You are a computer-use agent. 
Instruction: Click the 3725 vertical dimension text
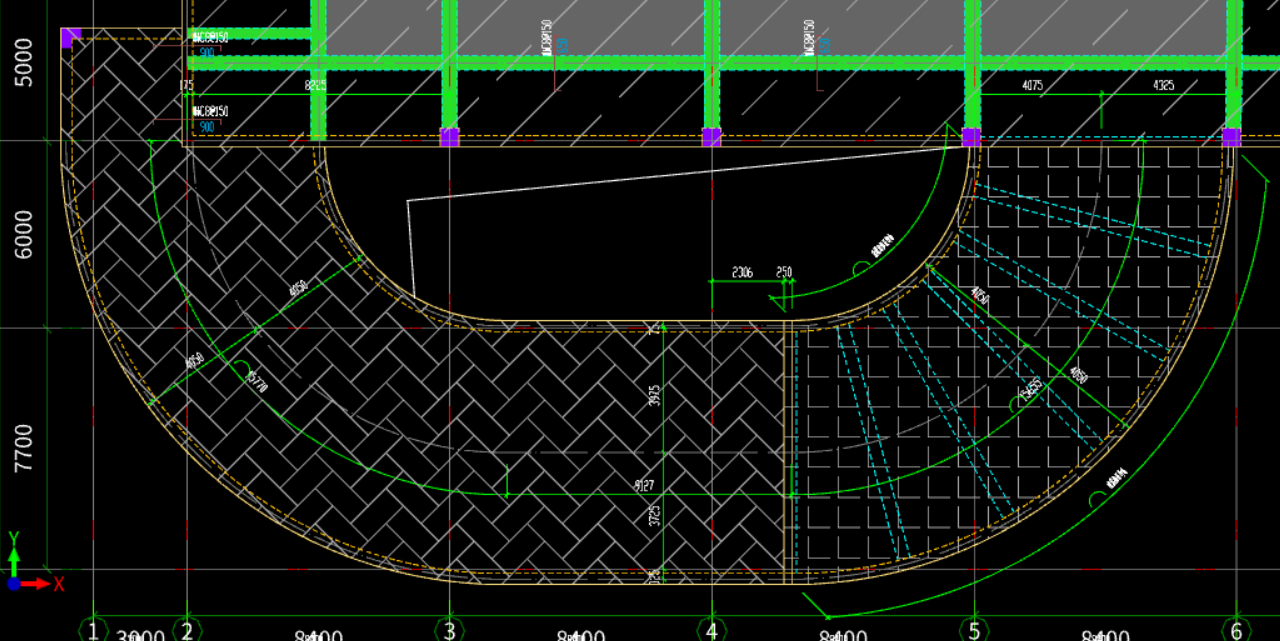coord(655,516)
